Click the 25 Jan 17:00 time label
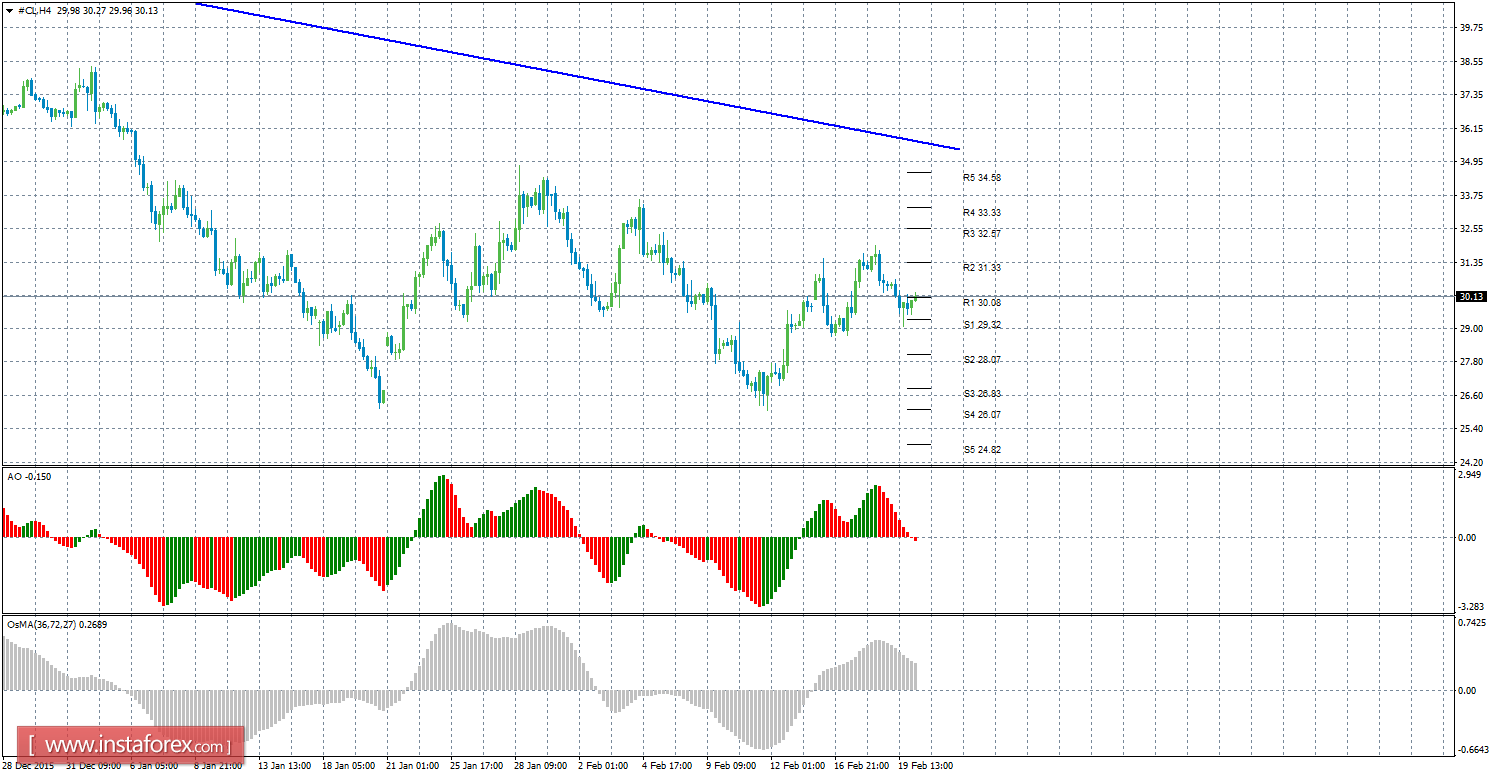This screenshot has height=777, width=1494. [476, 767]
